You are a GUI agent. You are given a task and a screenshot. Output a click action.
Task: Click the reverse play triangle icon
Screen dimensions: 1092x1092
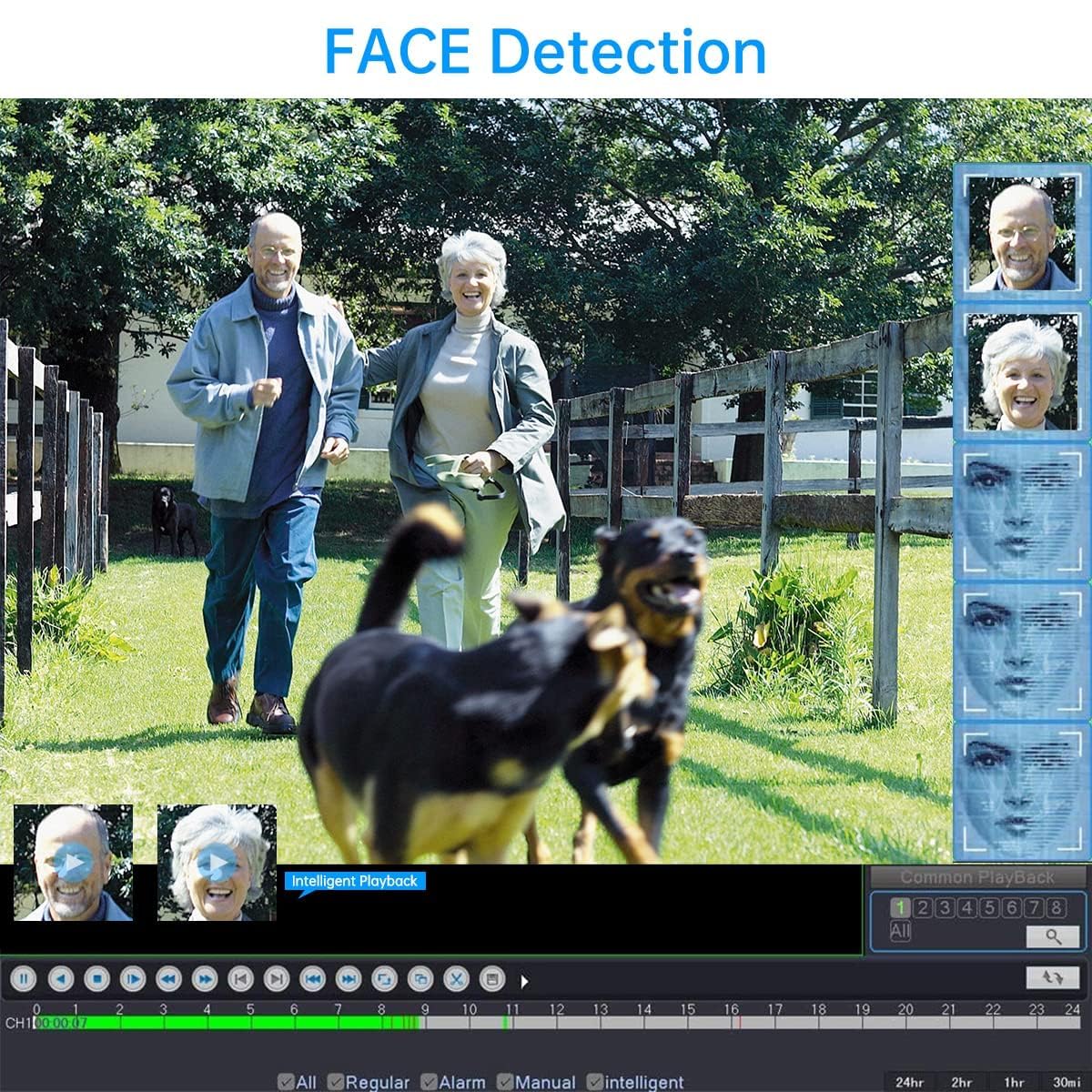click(x=60, y=979)
